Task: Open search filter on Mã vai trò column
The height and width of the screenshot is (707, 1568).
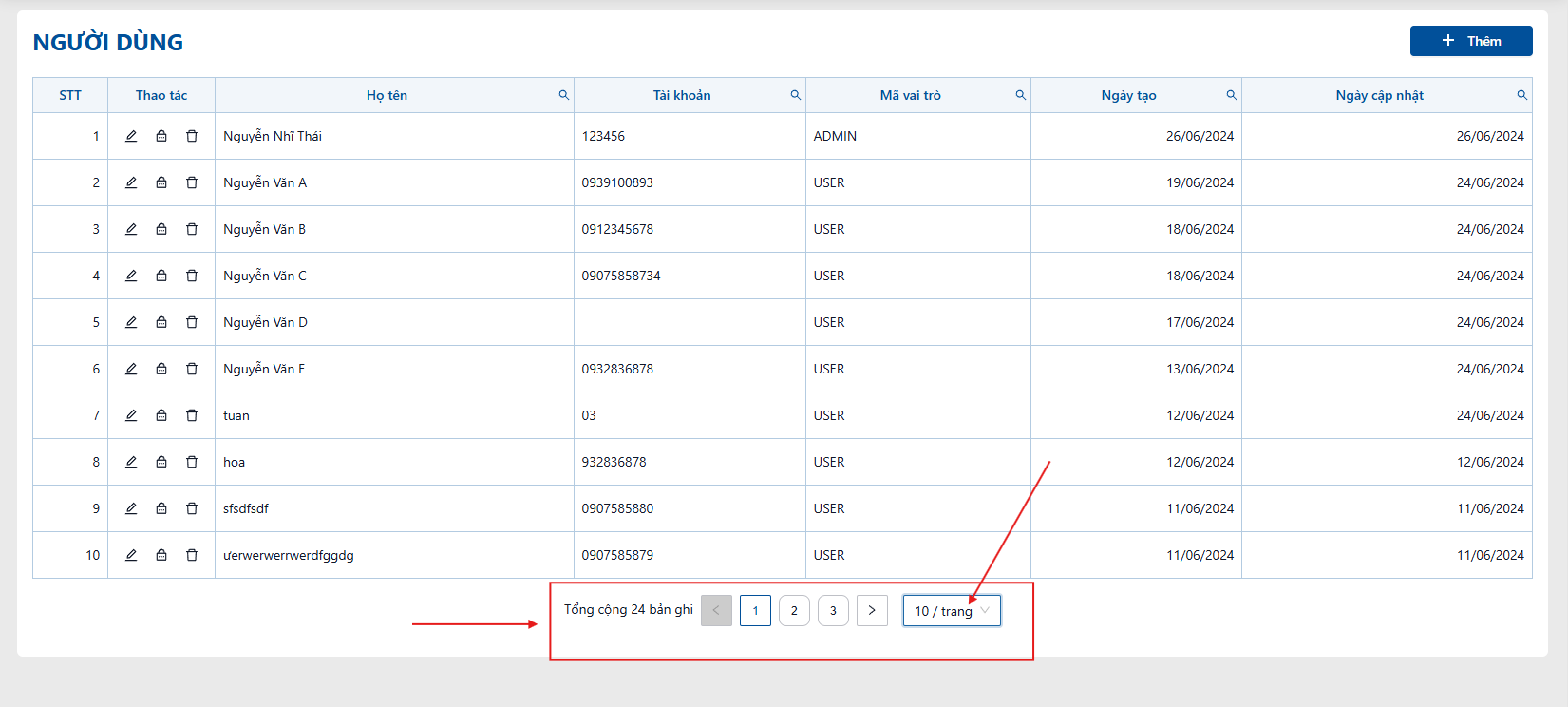Action: (x=1021, y=95)
